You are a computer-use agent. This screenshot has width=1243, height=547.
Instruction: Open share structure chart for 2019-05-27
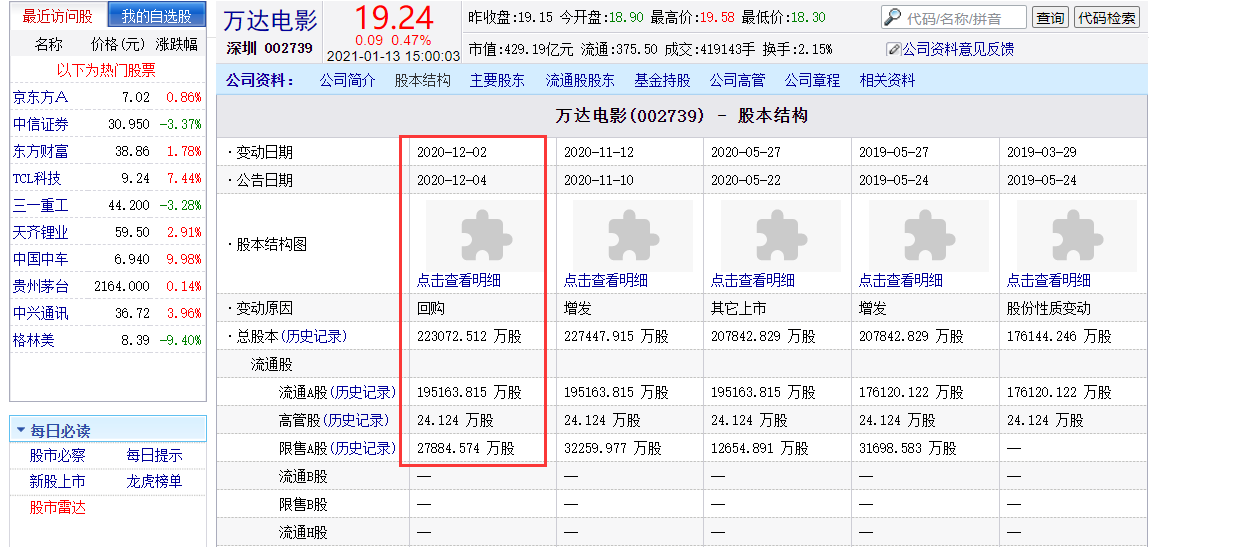coord(929,236)
